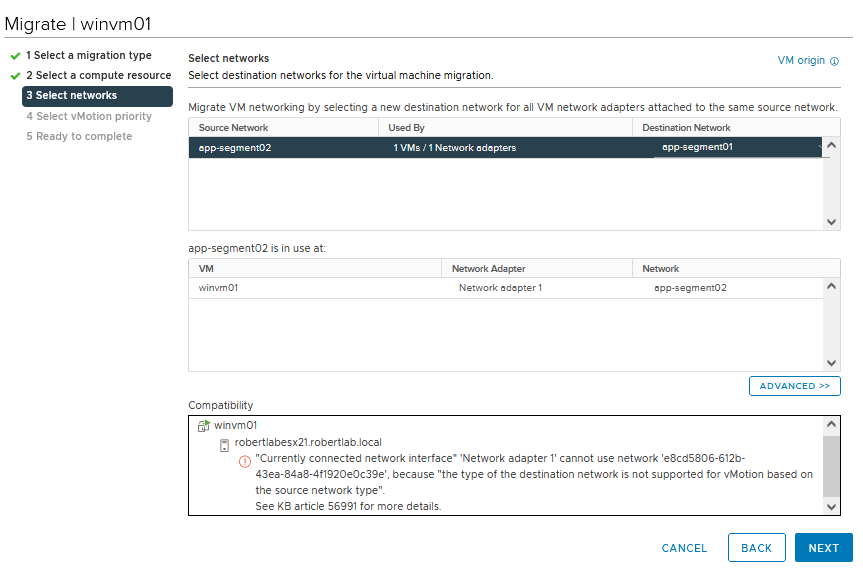This screenshot has width=863, height=572.
Task: Click the Destination Network column header
Action: pos(736,128)
